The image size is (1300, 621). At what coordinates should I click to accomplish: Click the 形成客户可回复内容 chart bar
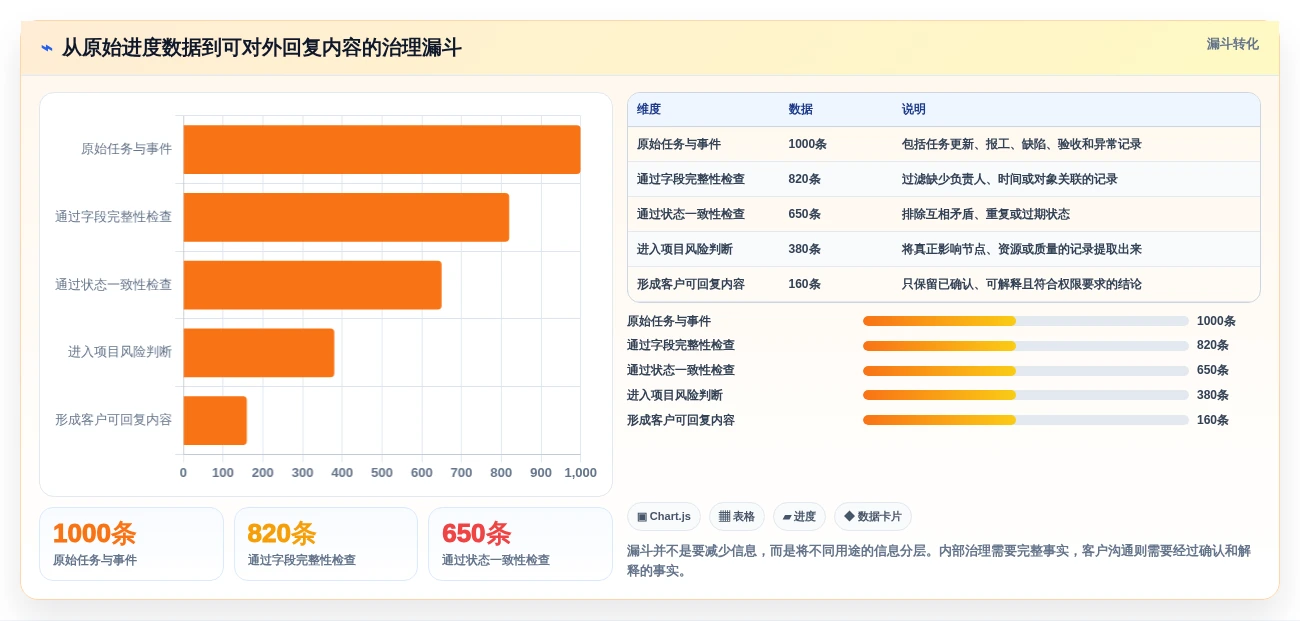pos(215,420)
